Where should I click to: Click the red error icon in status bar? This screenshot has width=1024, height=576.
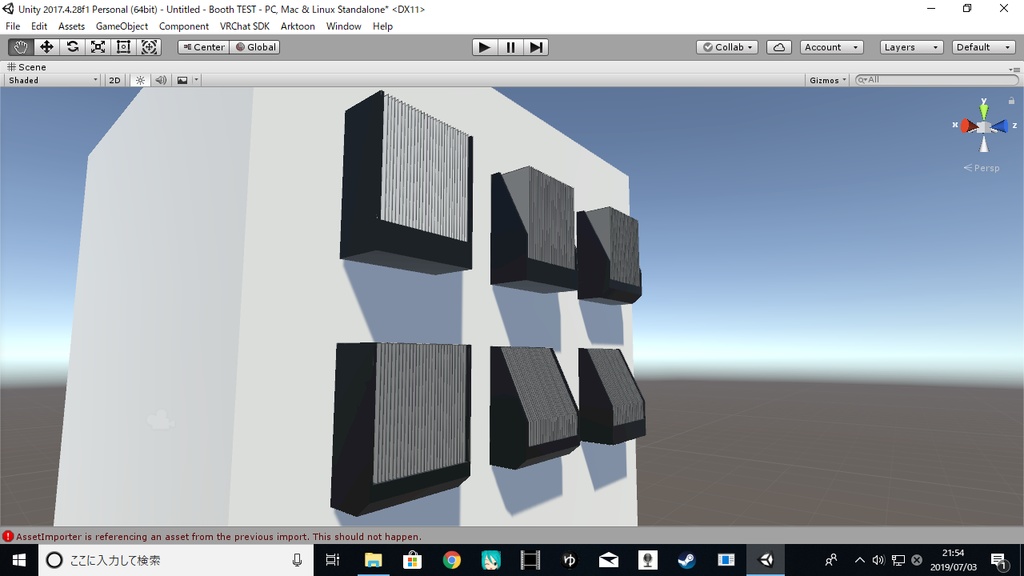click(x=8, y=536)
